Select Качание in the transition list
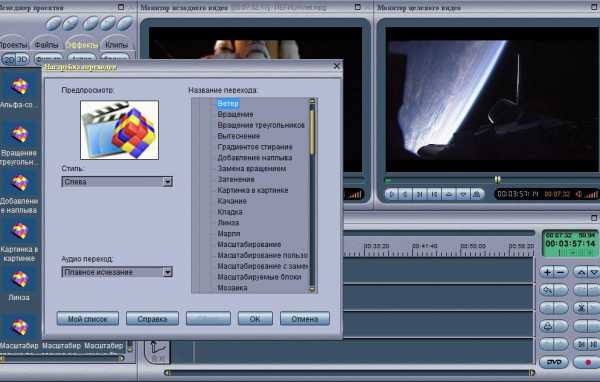Viewport: 600px width, 382px height. click(x=232, y=201)
